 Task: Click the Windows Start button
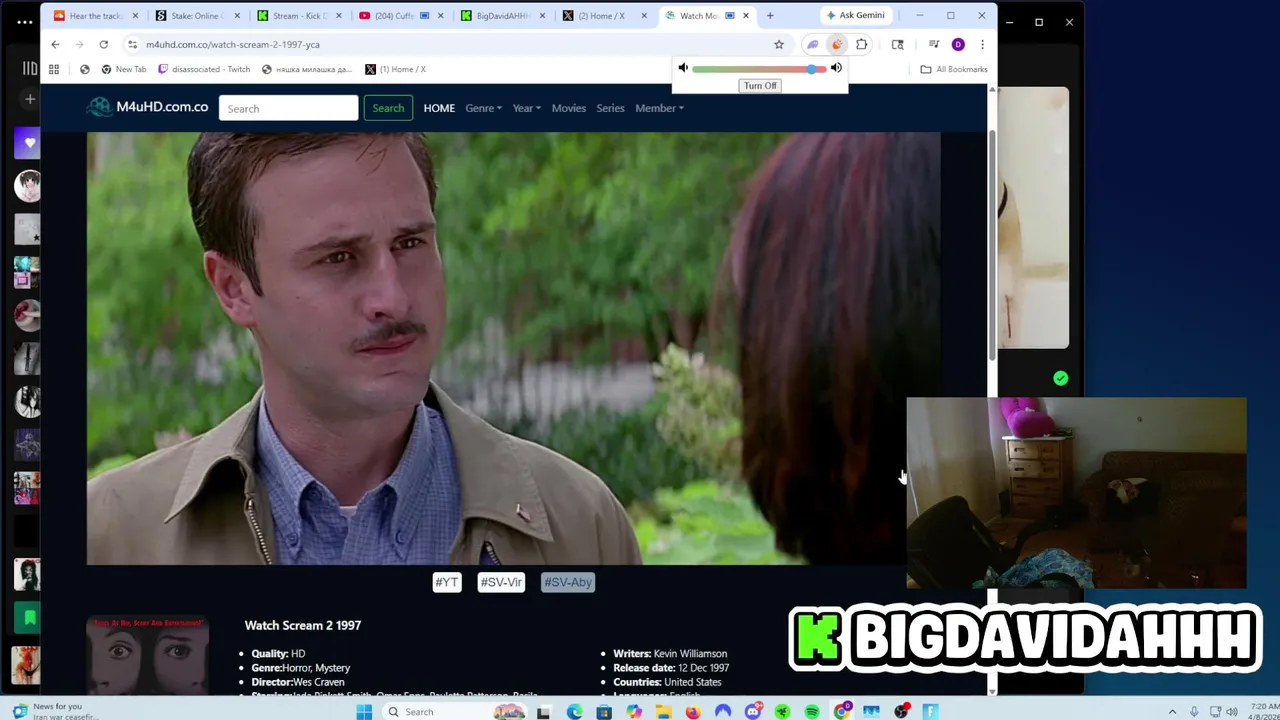[x=364, y=711]
